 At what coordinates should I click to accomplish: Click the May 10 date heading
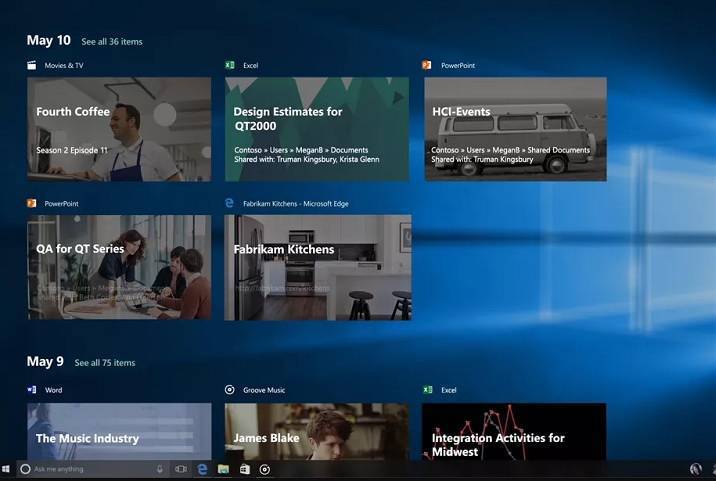pyautogui.click(x=48, y=40)
